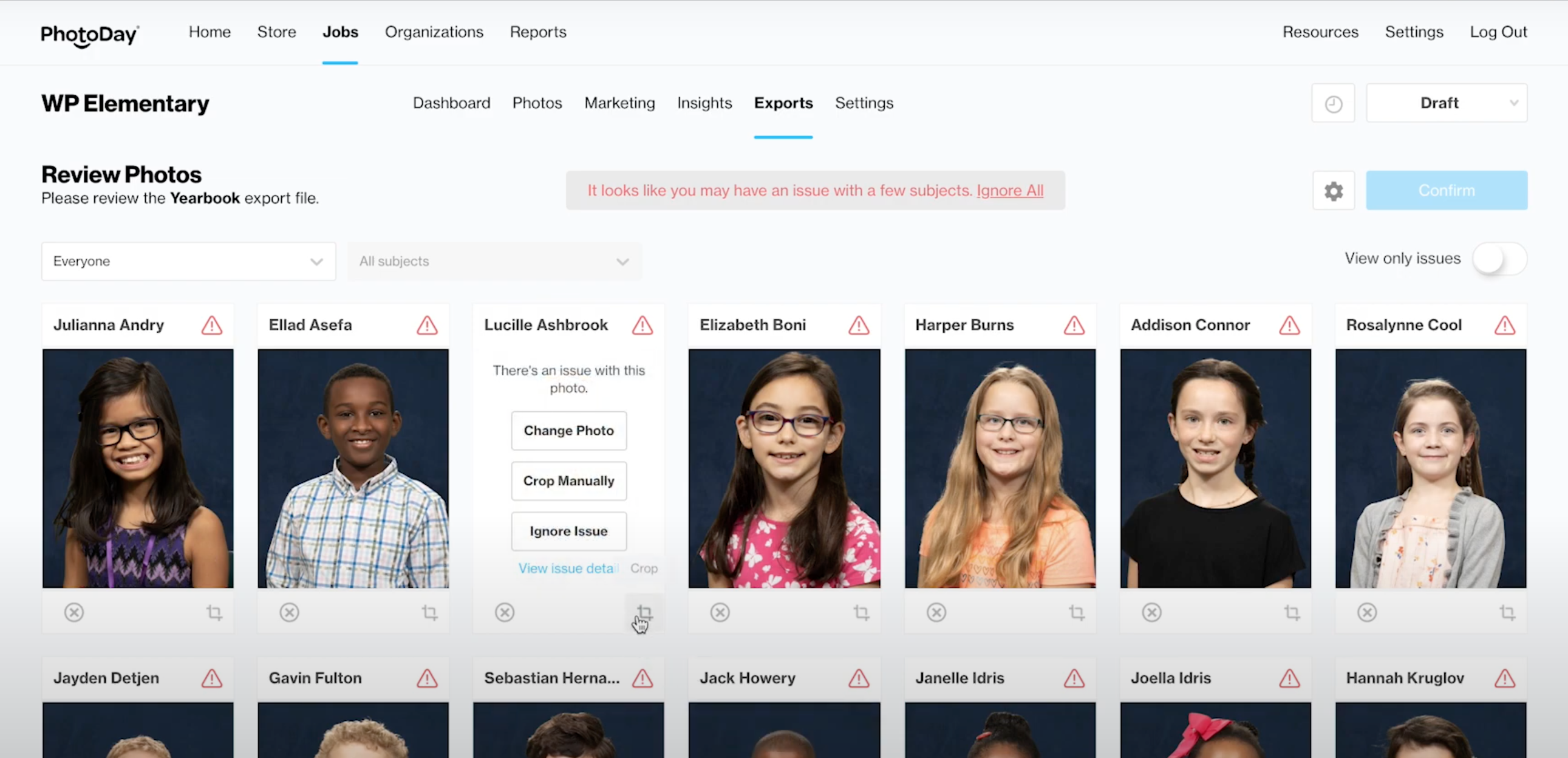Switch to the Photos tab
Image resolution: width=1568 pixels, height=758 pixels.
point(537,103)
